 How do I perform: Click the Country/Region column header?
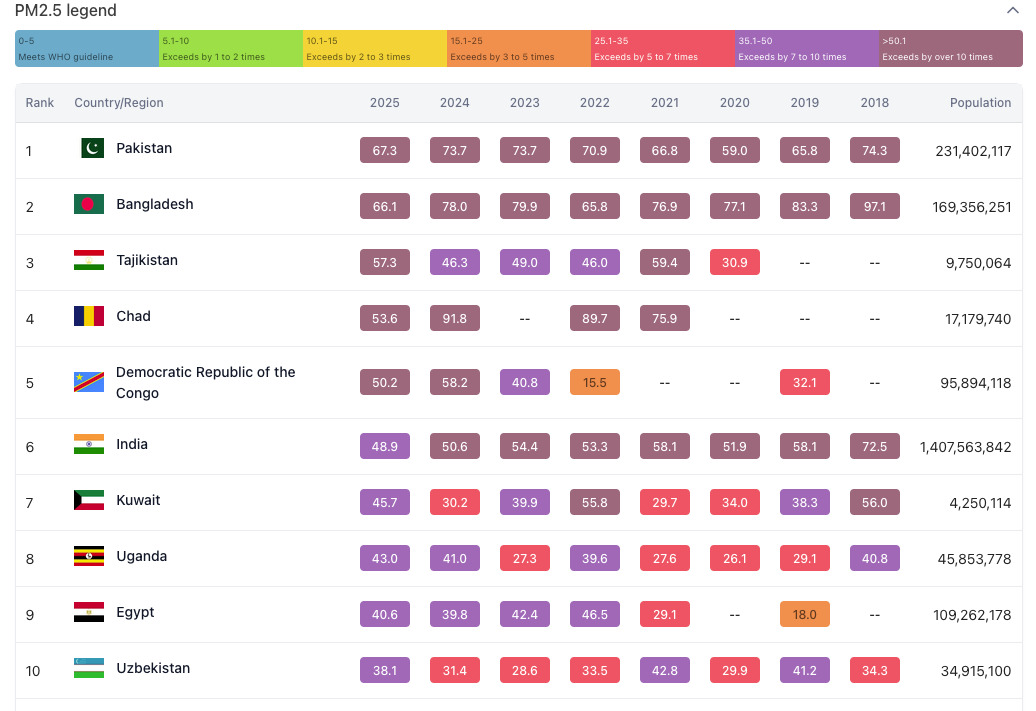coord(119,103)
